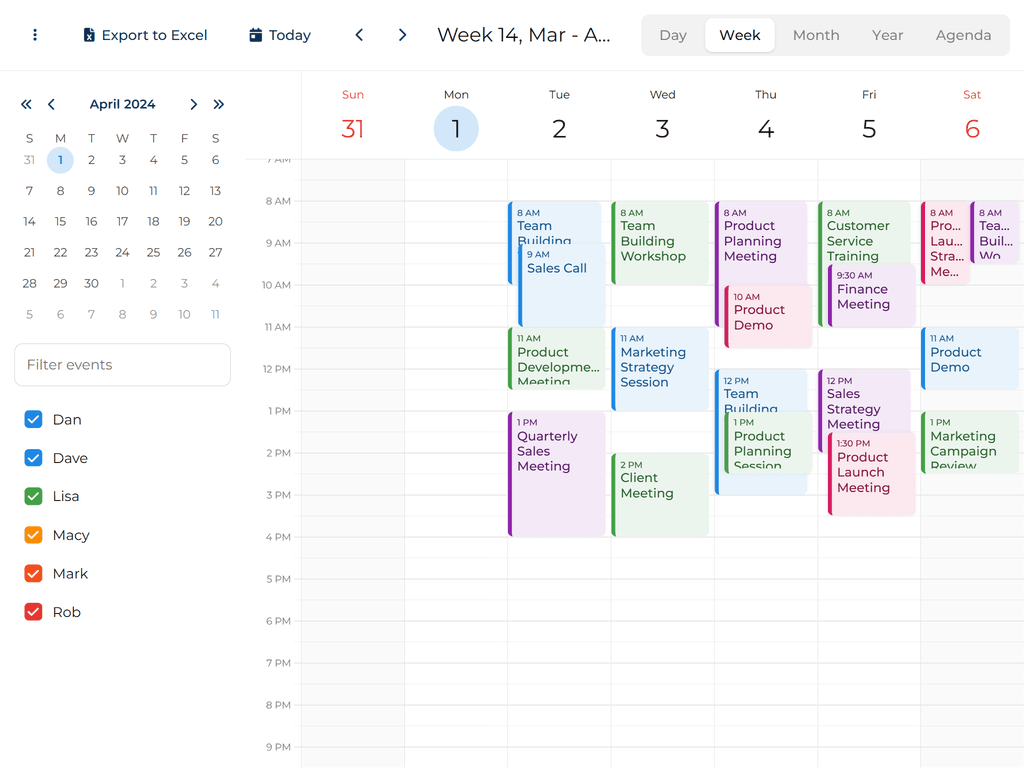Viewport: 1024px width, 768px height.
Task: Uncheck Rob in the calendar list
Action: pos(33,611)
